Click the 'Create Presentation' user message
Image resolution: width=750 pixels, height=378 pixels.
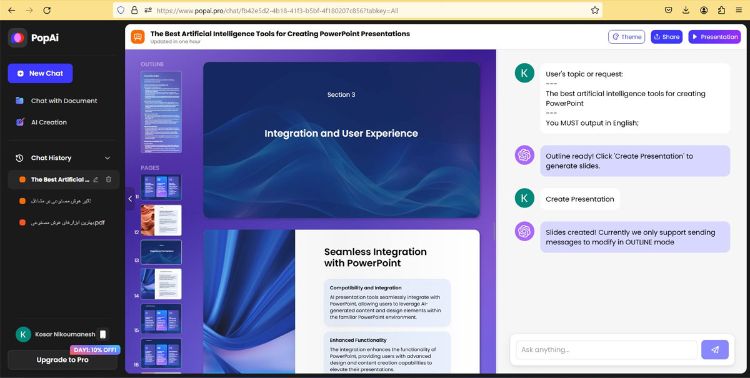[x=580, y=199]
